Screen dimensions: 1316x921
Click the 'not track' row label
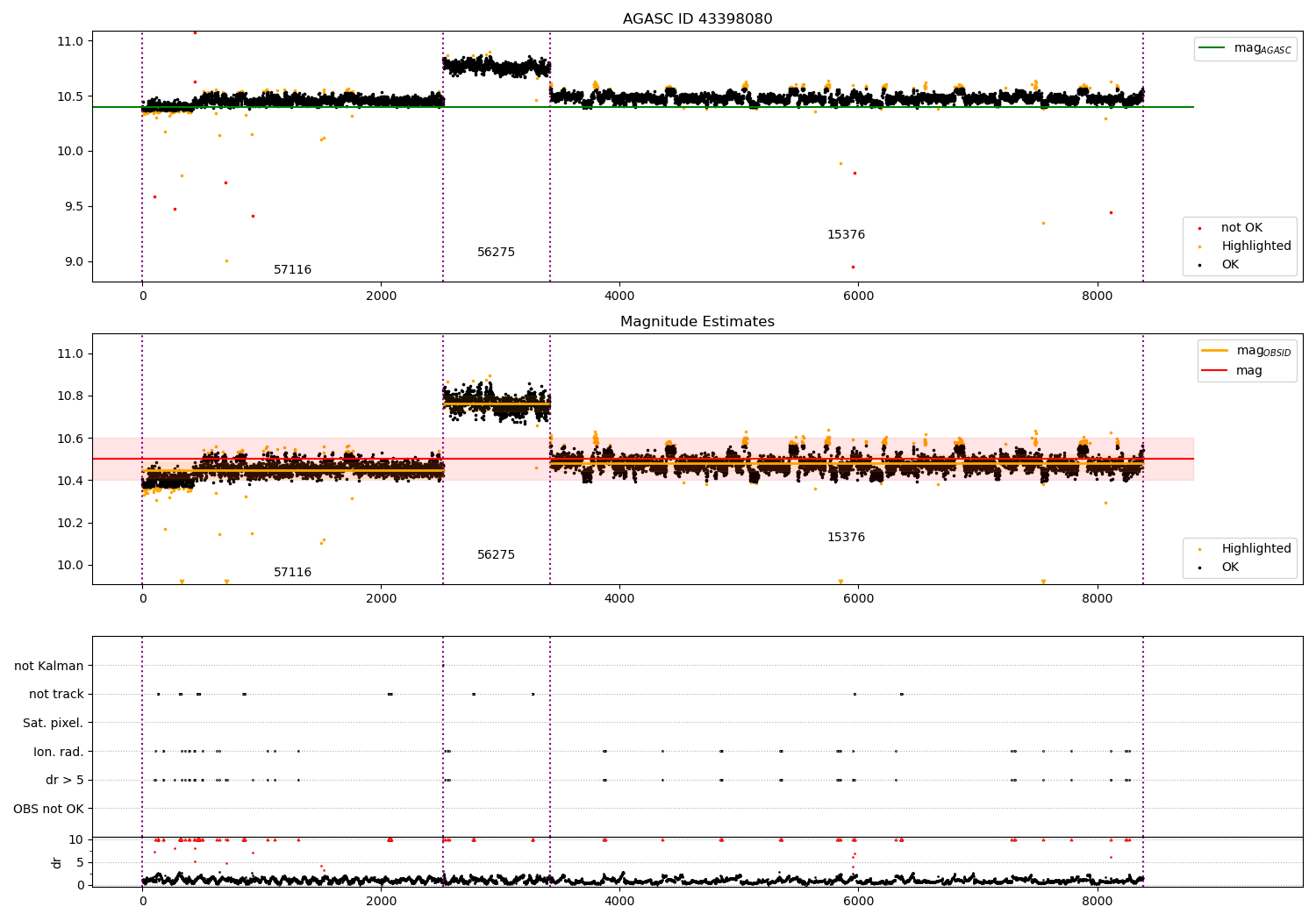coord(56,695)
